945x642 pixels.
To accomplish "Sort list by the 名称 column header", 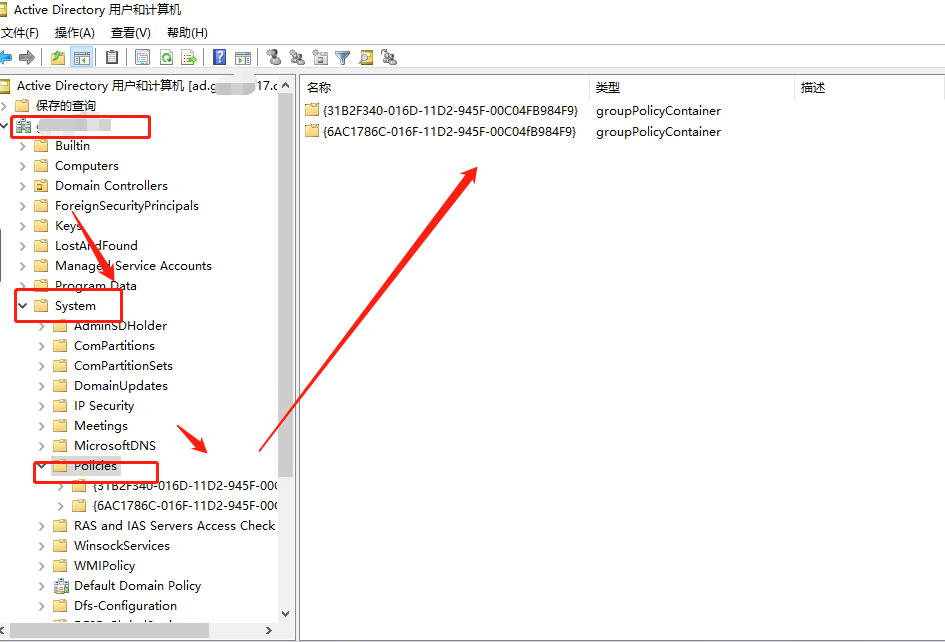I will coord(445,87).
